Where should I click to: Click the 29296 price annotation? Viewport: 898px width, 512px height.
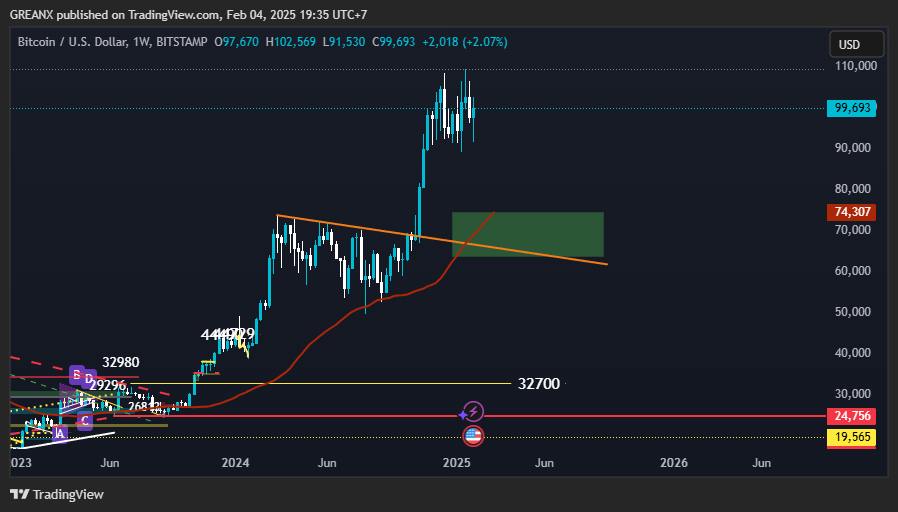[x=108, y=385]
